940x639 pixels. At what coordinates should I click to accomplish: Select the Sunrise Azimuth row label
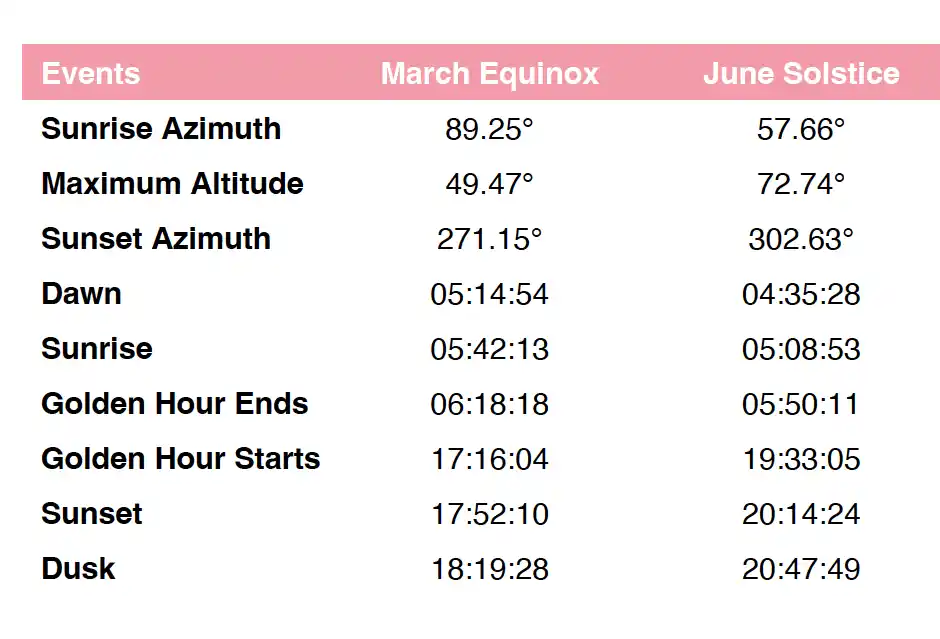tap(161, 129)
